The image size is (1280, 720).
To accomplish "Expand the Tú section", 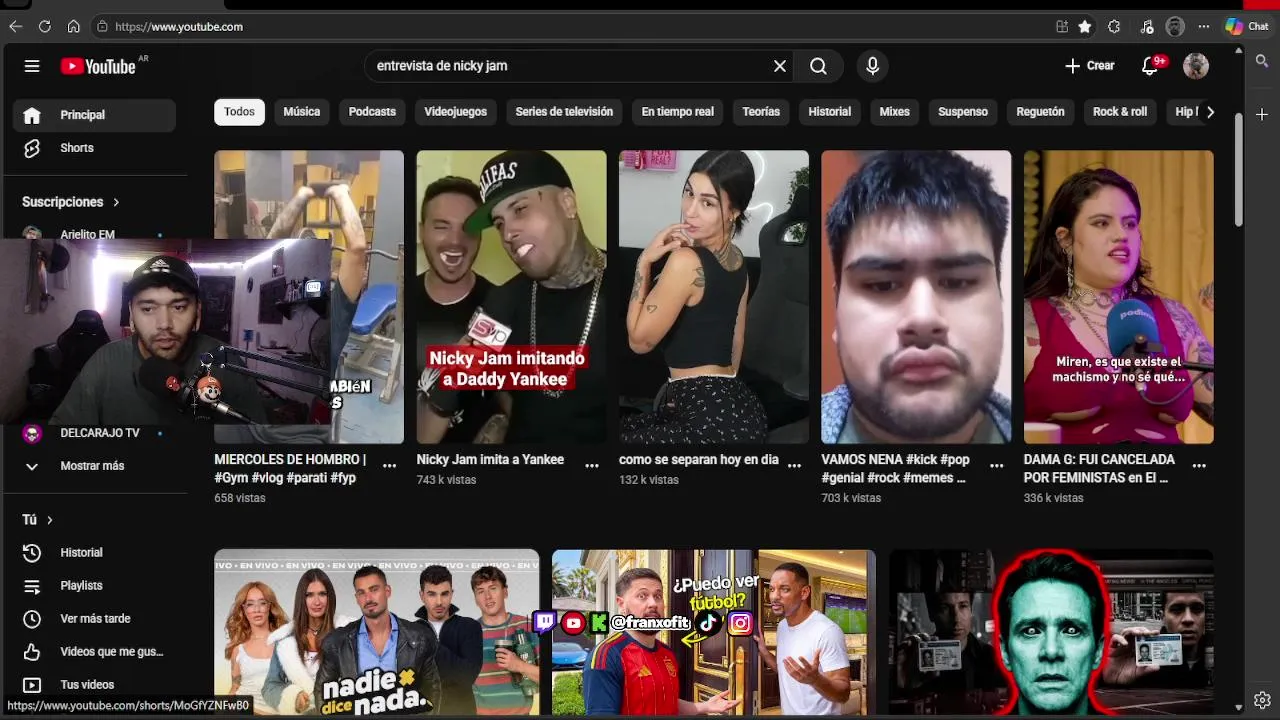I will coord(37,520).
